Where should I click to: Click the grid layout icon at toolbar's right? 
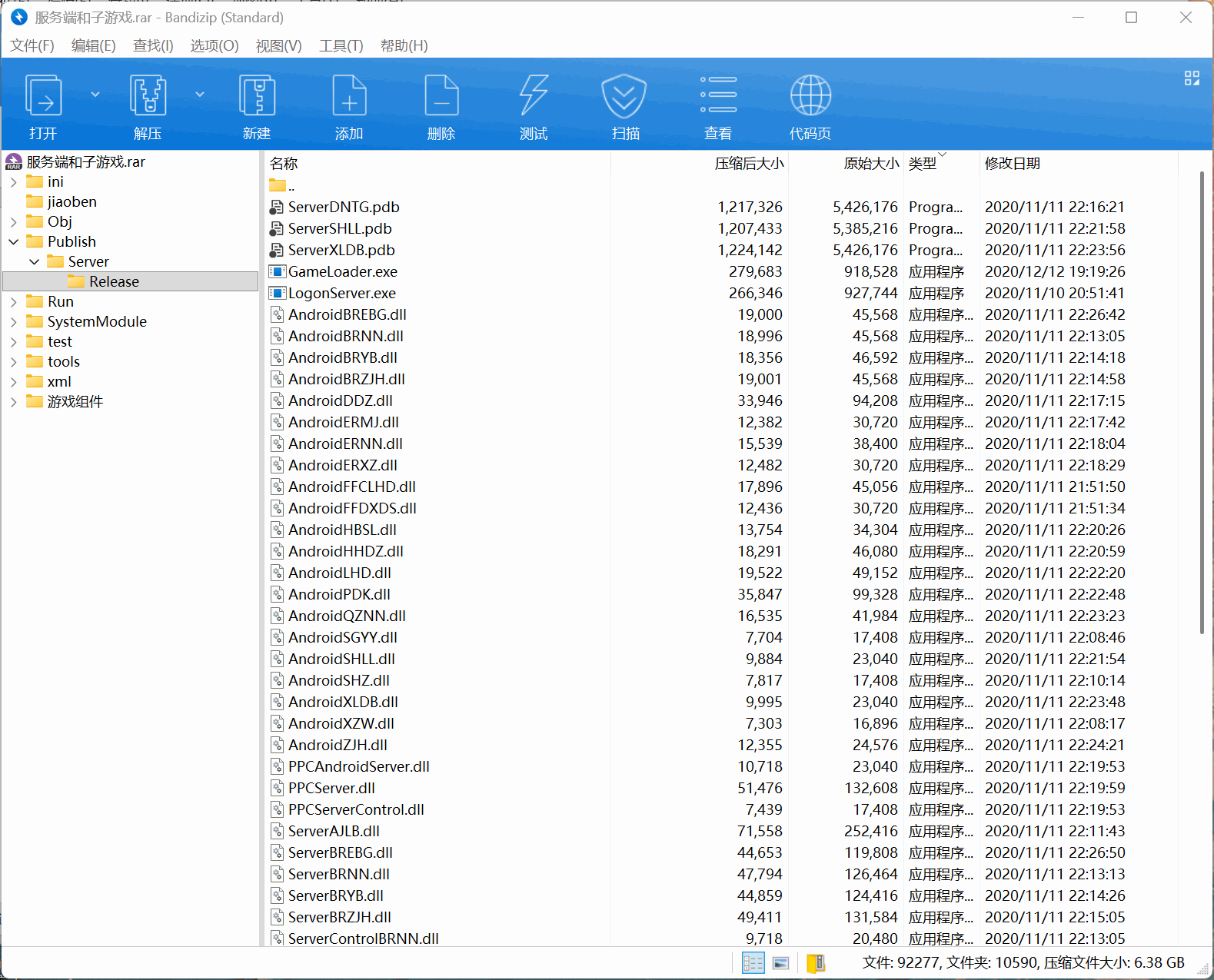pyautogui.click(x=1192, y=78)
